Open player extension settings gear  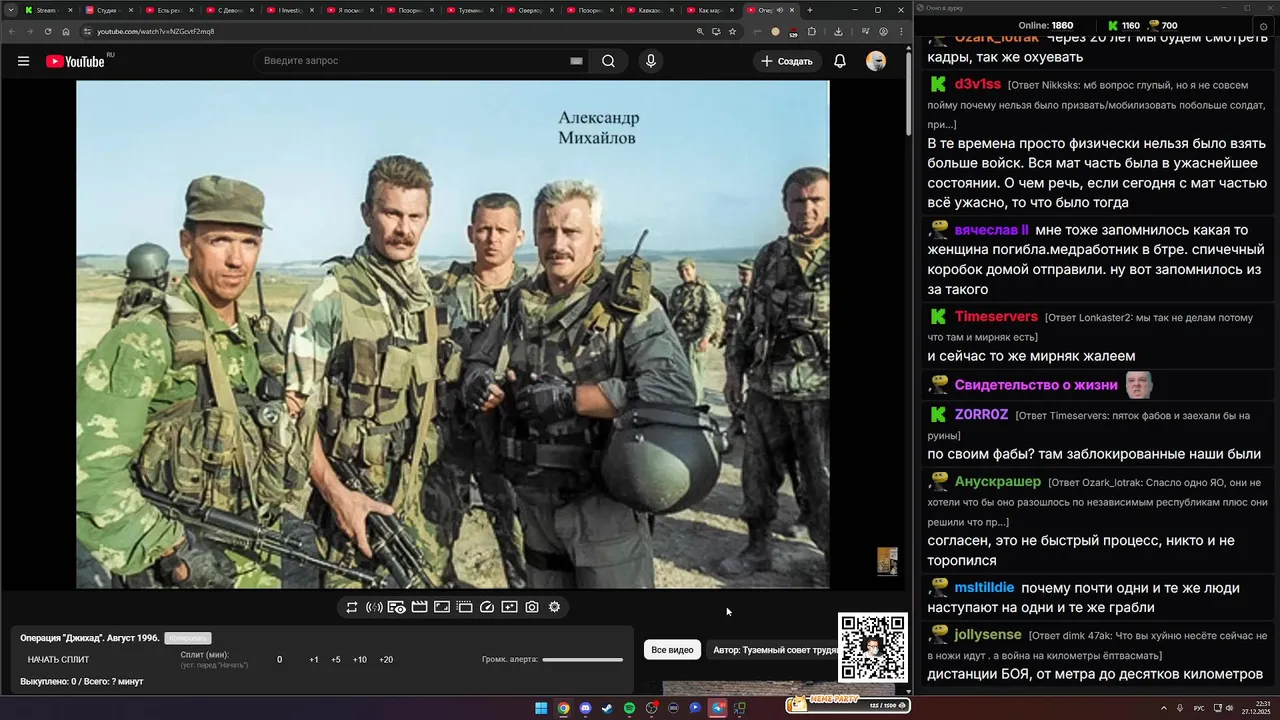click(x=554, y=607)
